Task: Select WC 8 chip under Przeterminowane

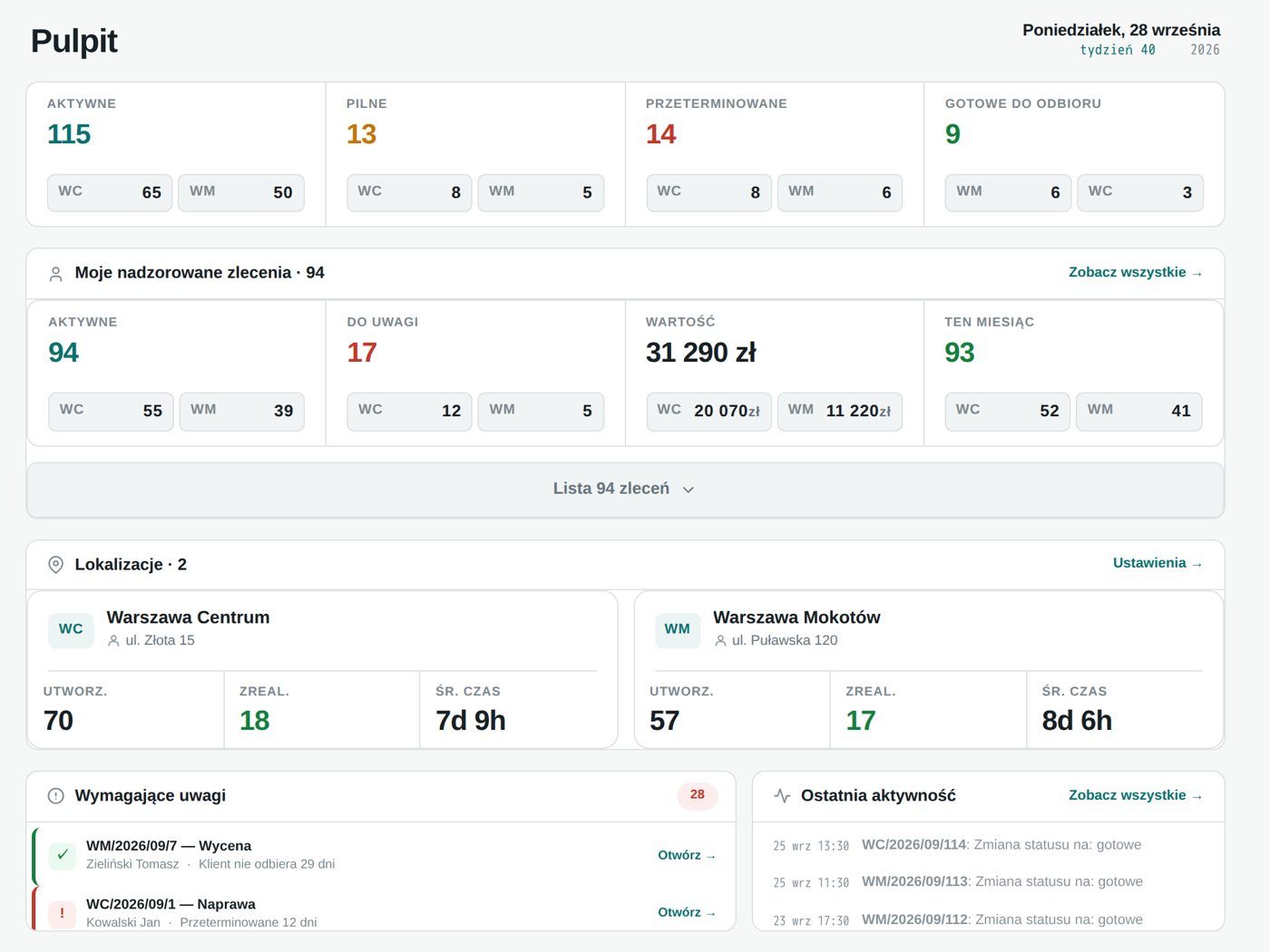Action: click(708, 192)
